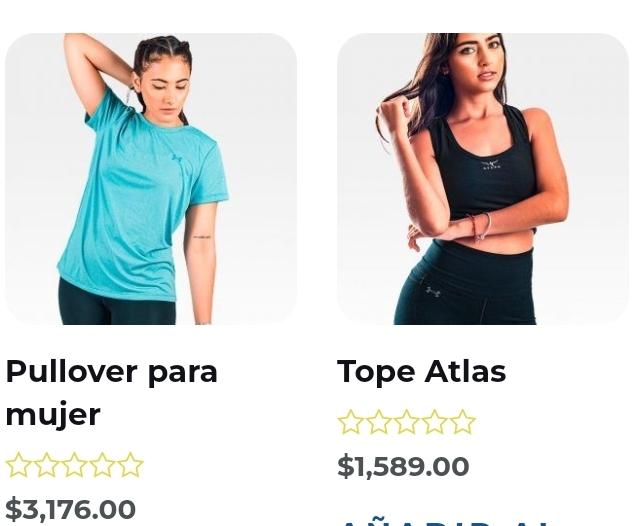Rate Tope Atlas five stars
Viewport: 641px width, 526px height.
(462, 422)
